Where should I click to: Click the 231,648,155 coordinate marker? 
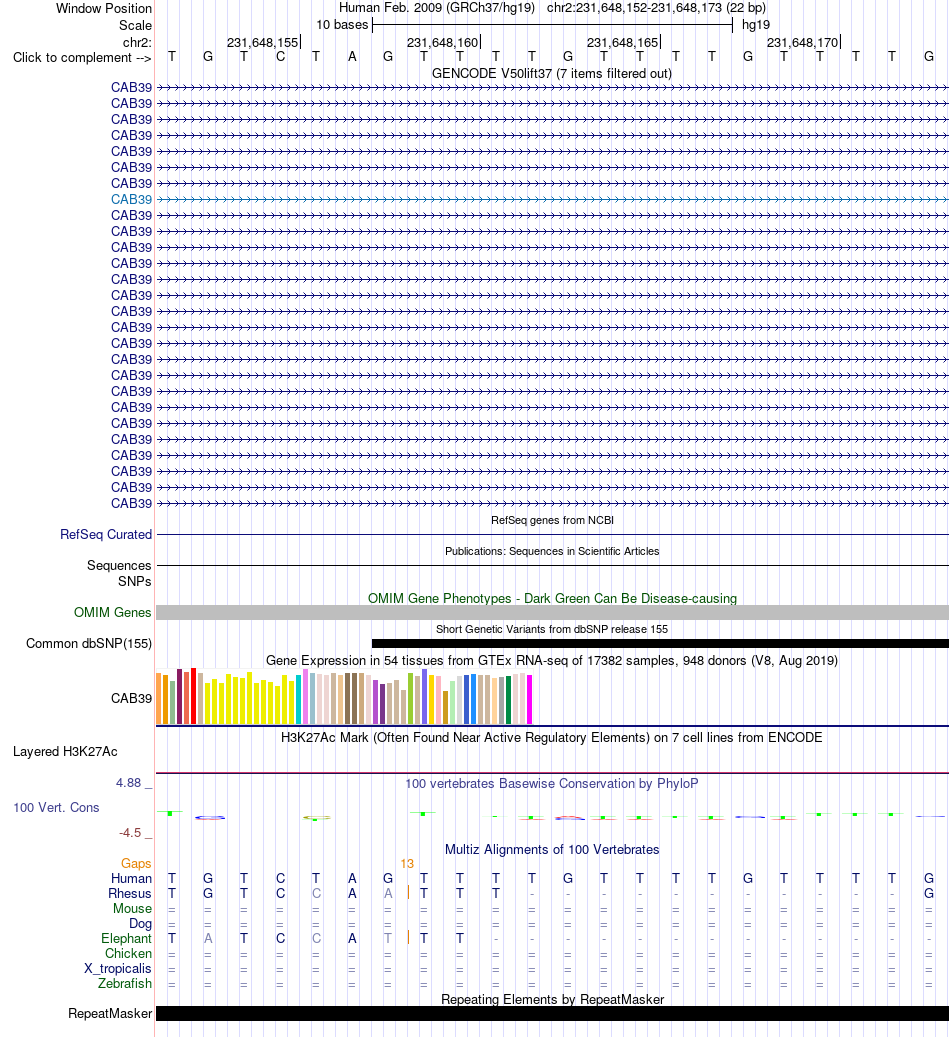[263, 42]
